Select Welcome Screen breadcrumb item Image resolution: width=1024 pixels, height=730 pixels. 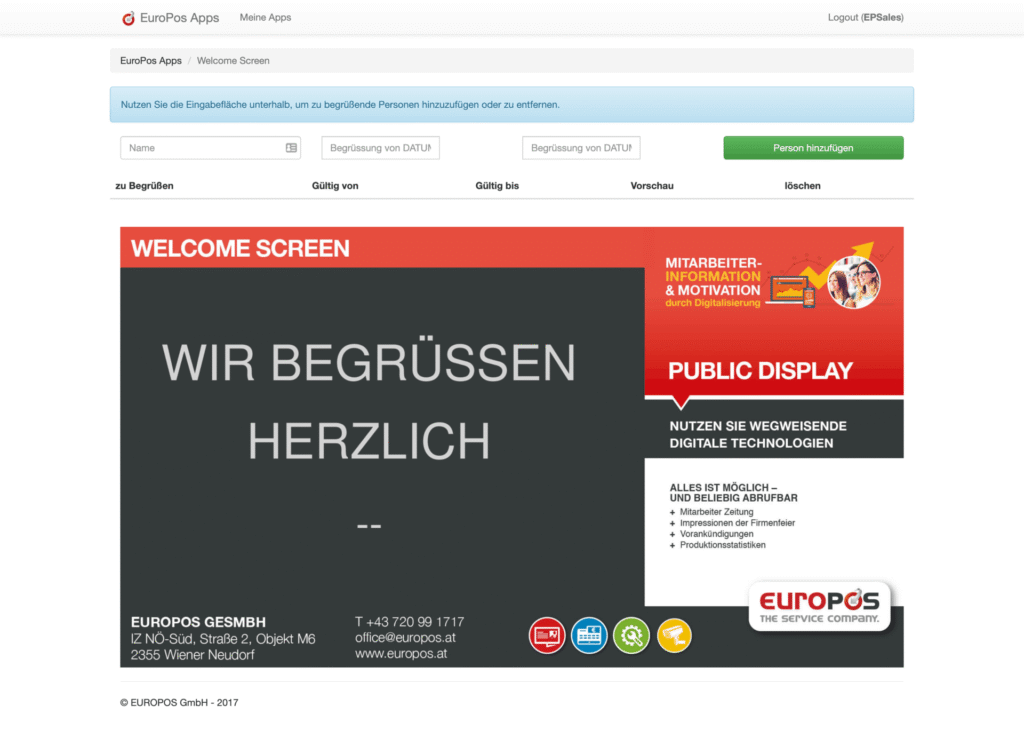coord(233,61)
